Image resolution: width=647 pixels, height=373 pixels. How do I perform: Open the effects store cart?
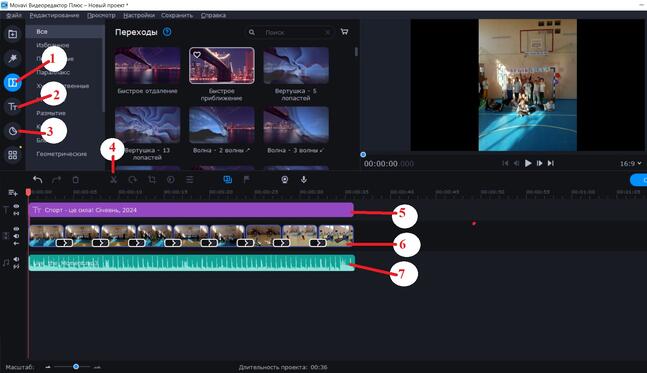[x=344, y=32]
